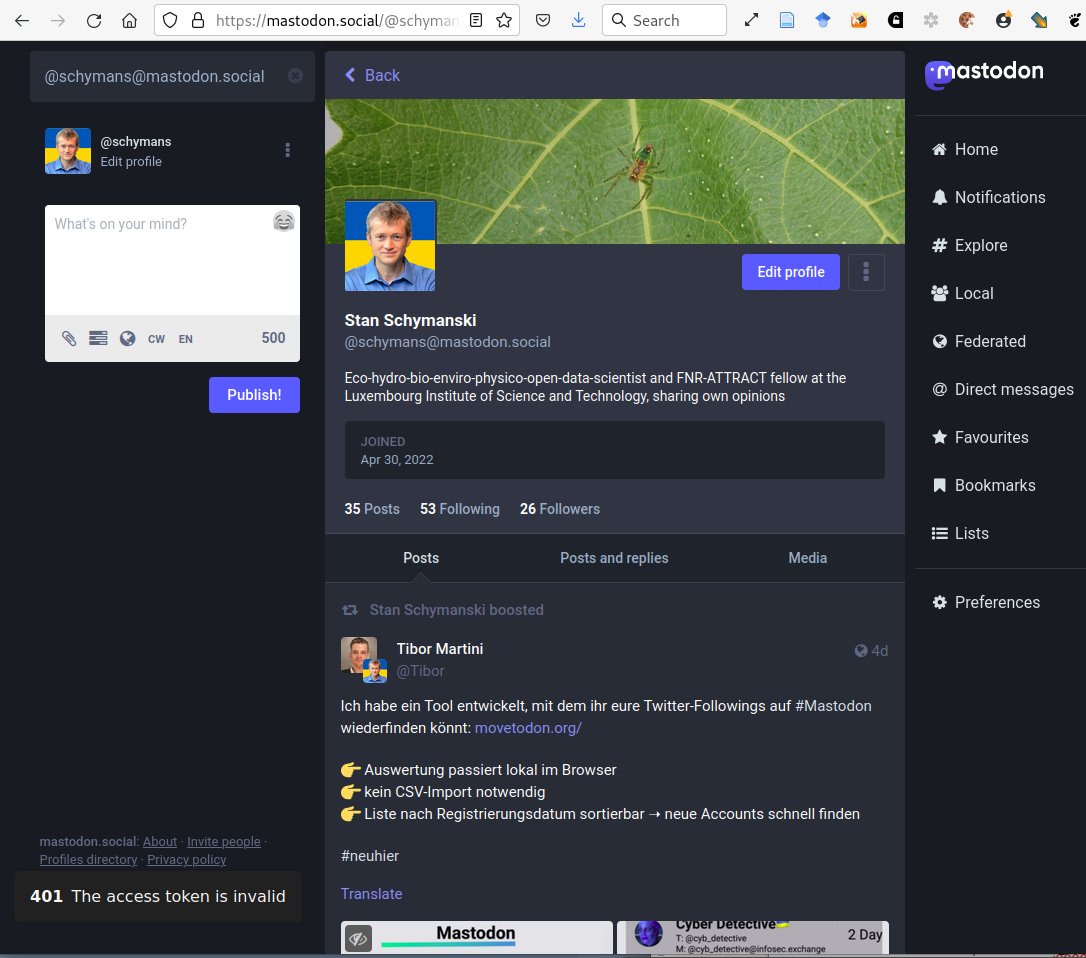Click Translate under the post
The width and height of the screenshot is (1086, 958).
pyautogui.click(x=371, y=894)
